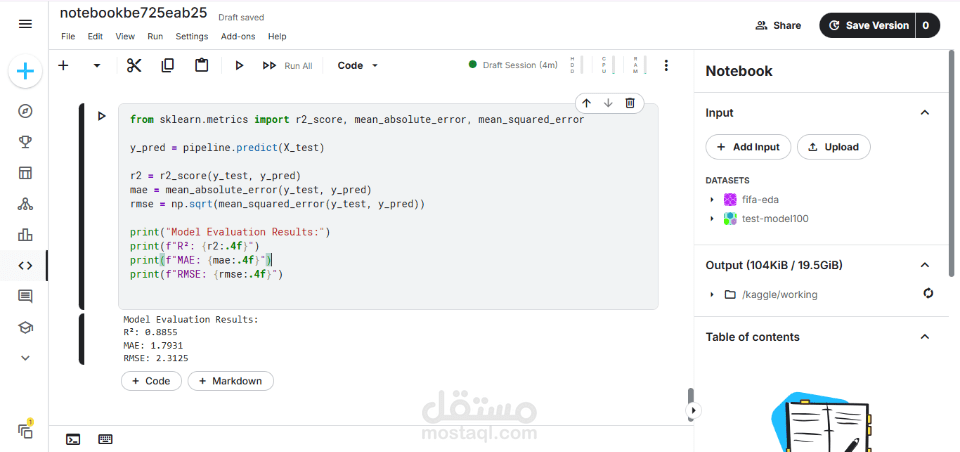This screenshot has width=960, height=452.
Task: Open the Learn graduation cap icon
Action: tap(25, 328)
